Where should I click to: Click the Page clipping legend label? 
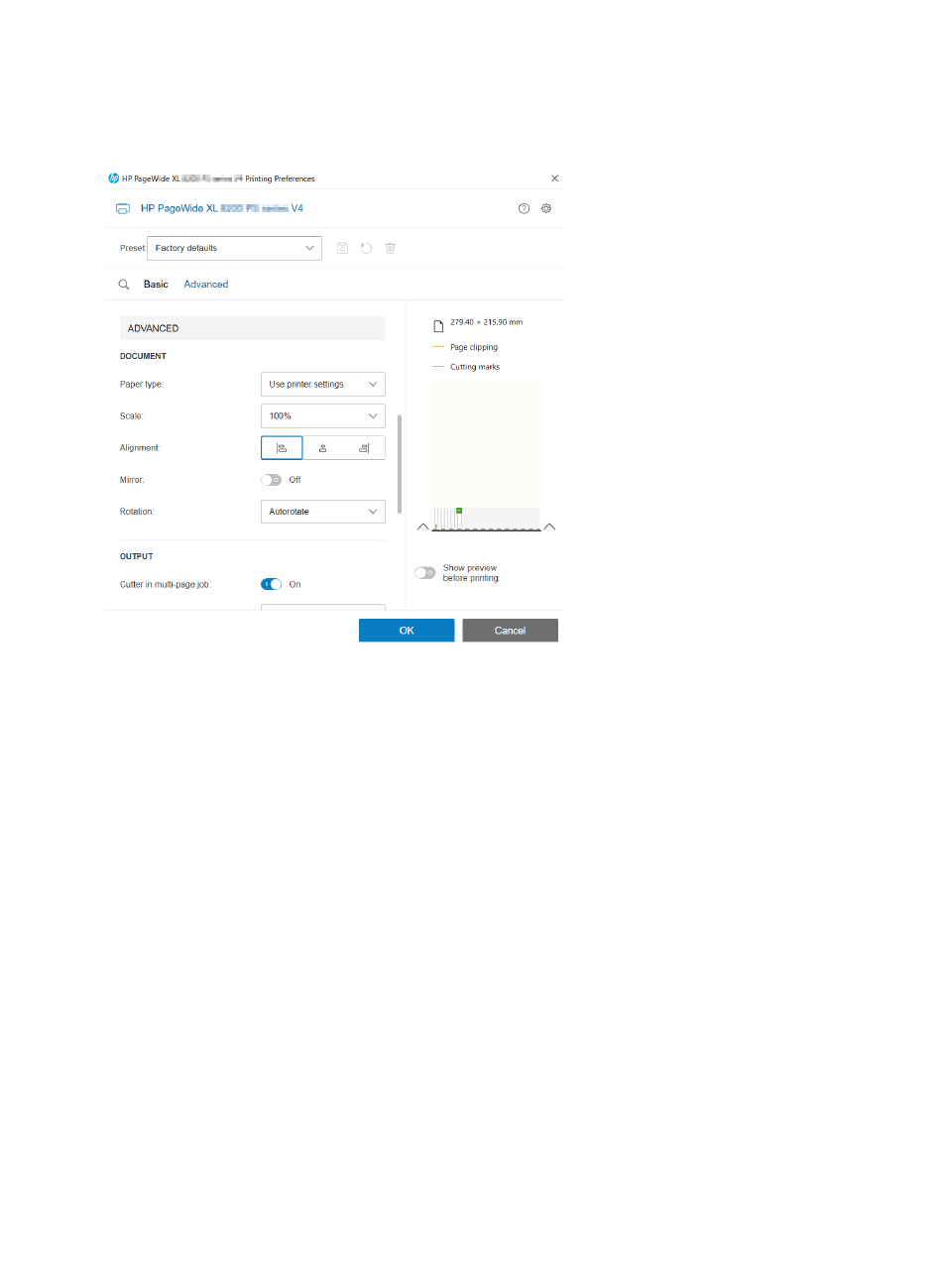click(x=474, y=348)
